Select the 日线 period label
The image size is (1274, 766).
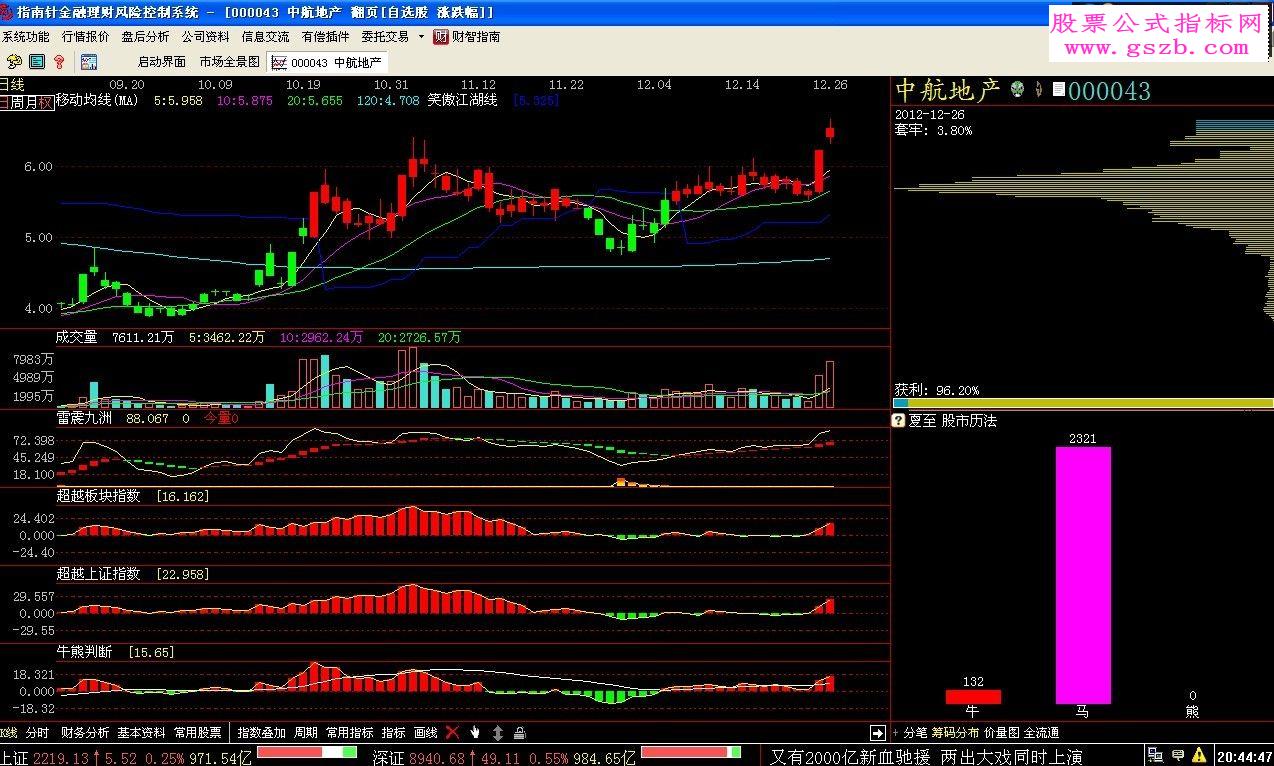[12, 85]
